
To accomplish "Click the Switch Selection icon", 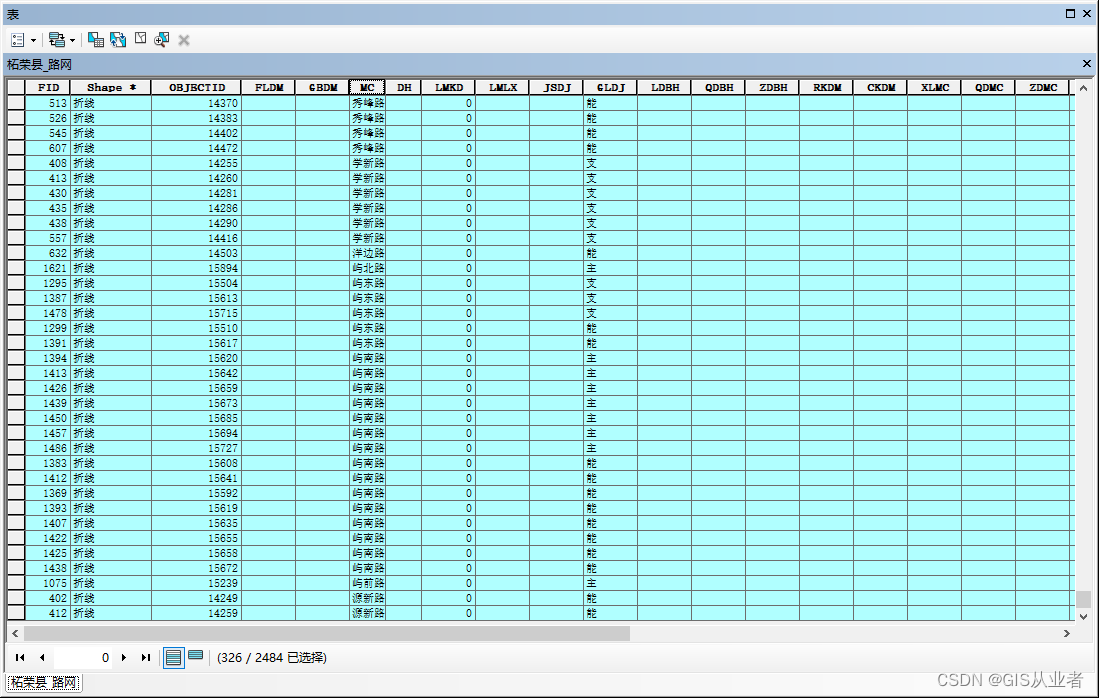I will [118, 40].
